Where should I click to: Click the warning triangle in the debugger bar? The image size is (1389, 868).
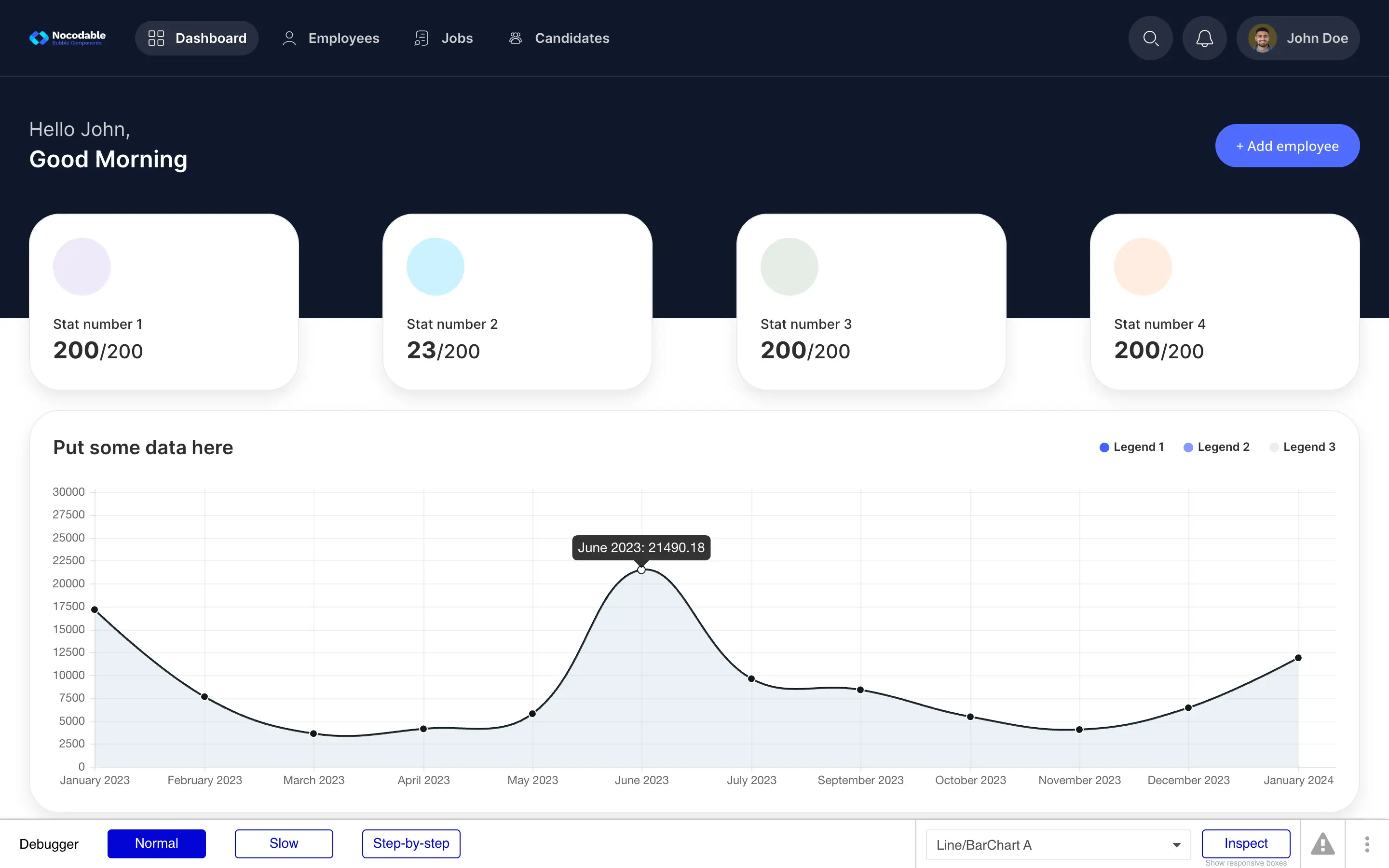(1322, 843)
